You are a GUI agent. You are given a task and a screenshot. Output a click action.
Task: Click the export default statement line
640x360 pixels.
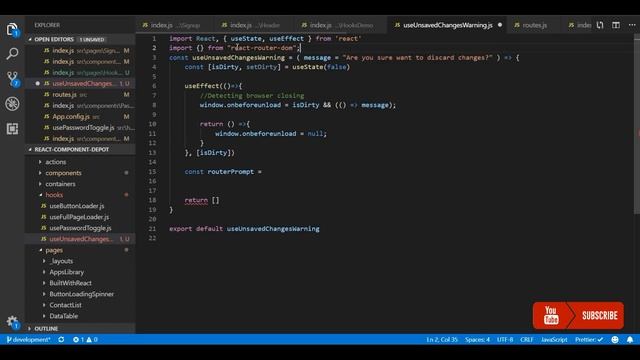(244, 229)
